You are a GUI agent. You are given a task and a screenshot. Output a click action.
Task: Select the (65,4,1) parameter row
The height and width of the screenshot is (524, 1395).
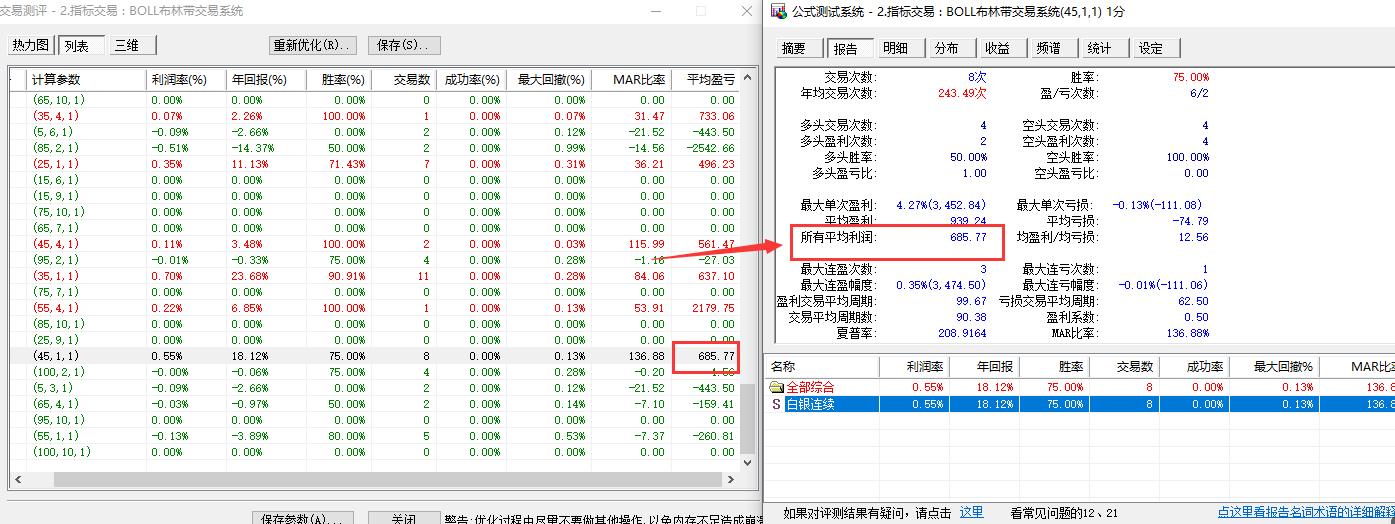374,404
